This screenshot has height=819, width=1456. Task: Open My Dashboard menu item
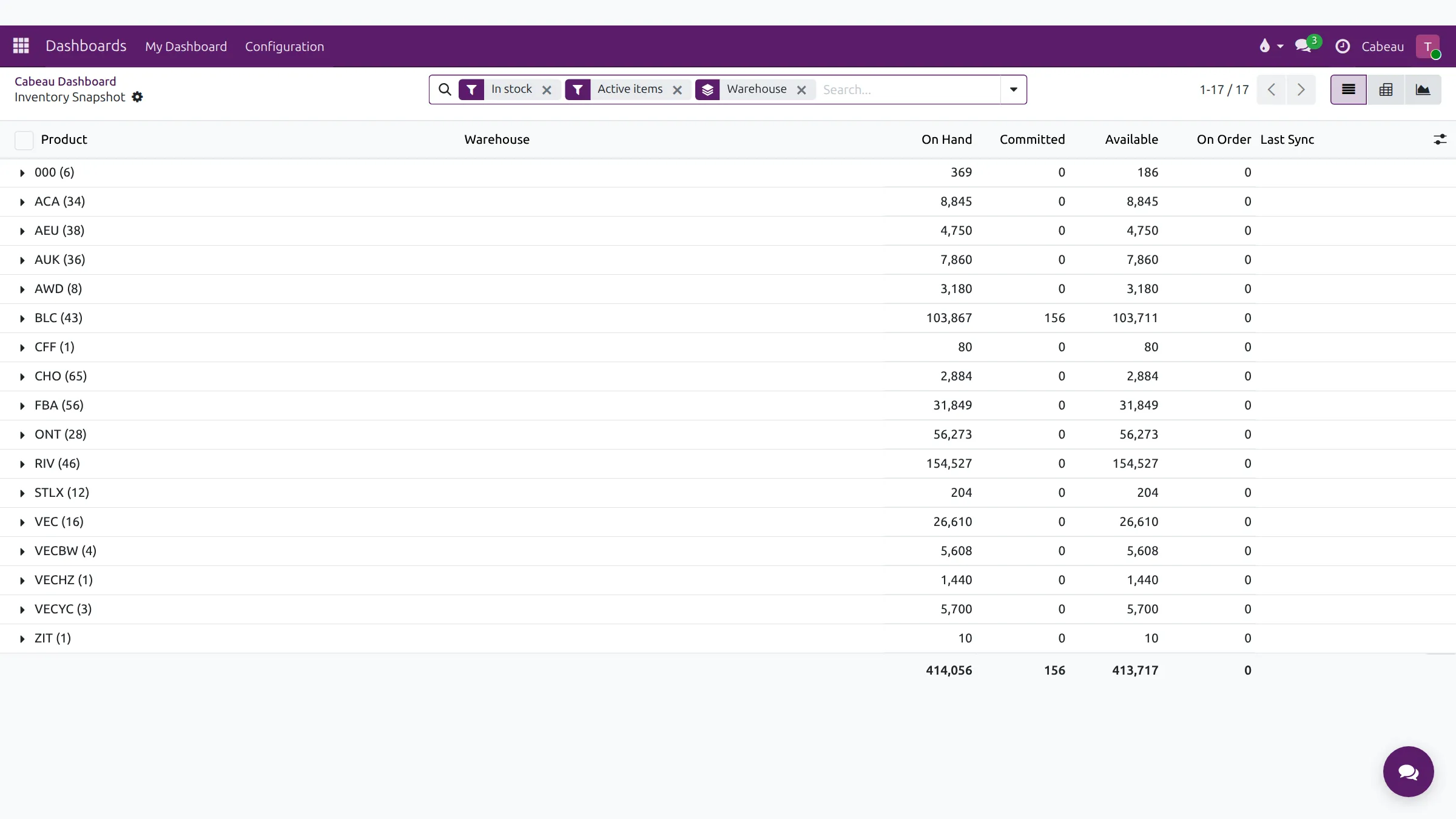coord(186,46)
